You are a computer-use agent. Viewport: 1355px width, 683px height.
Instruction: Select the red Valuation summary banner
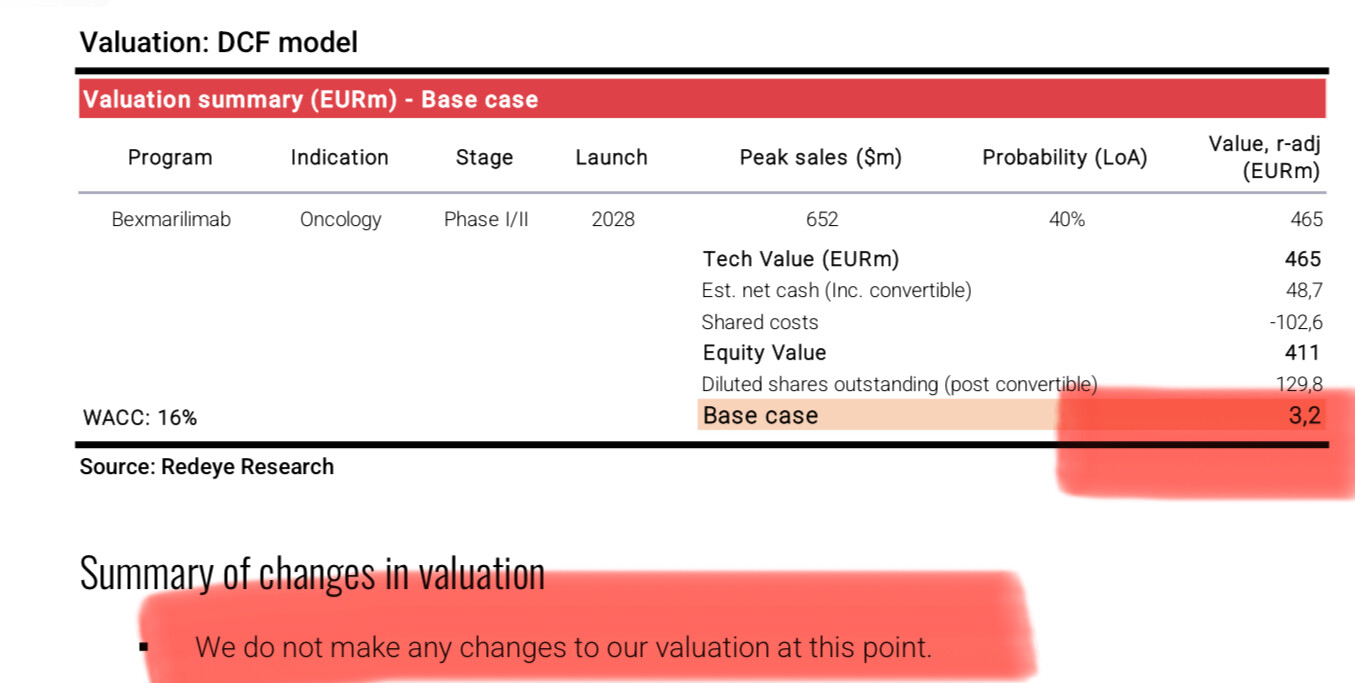pos(702,99)
